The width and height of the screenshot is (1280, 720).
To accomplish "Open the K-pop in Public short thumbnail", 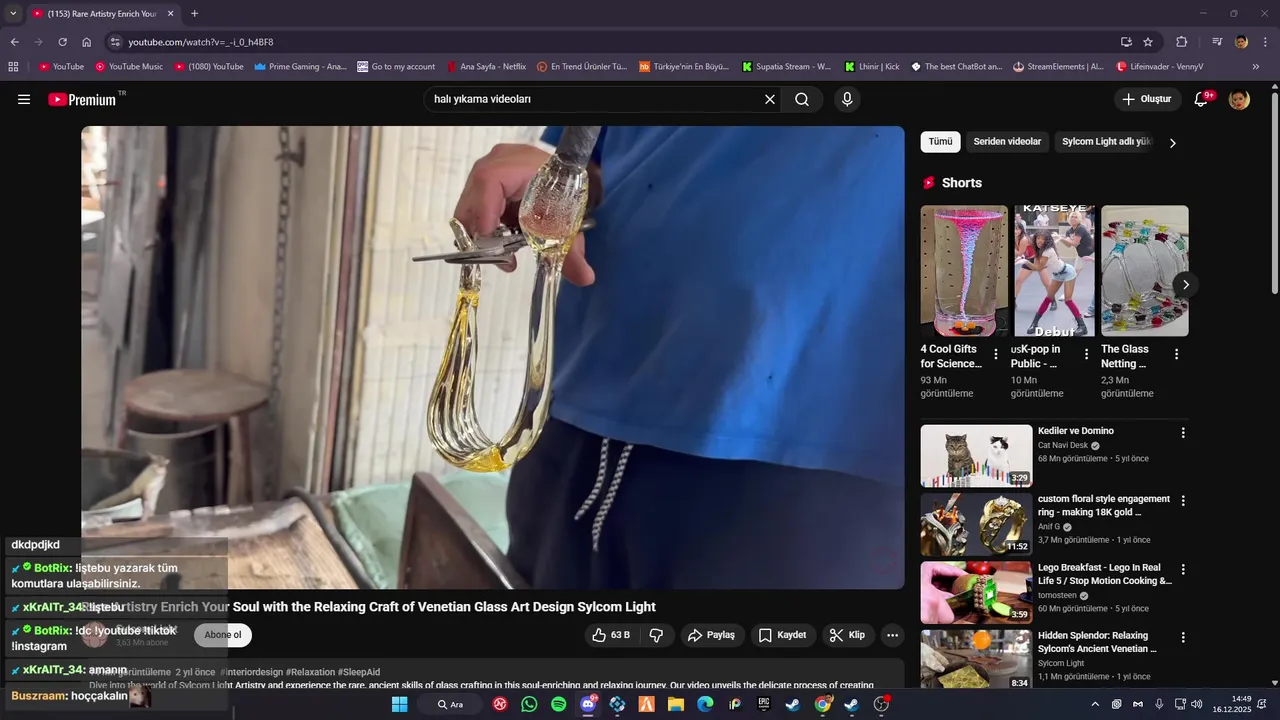I will pos(1054,271).
